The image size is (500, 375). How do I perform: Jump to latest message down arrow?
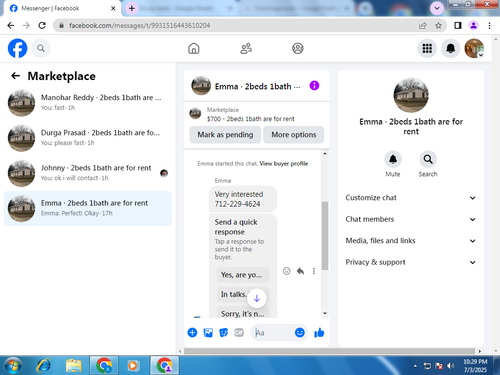click(257, 298)
